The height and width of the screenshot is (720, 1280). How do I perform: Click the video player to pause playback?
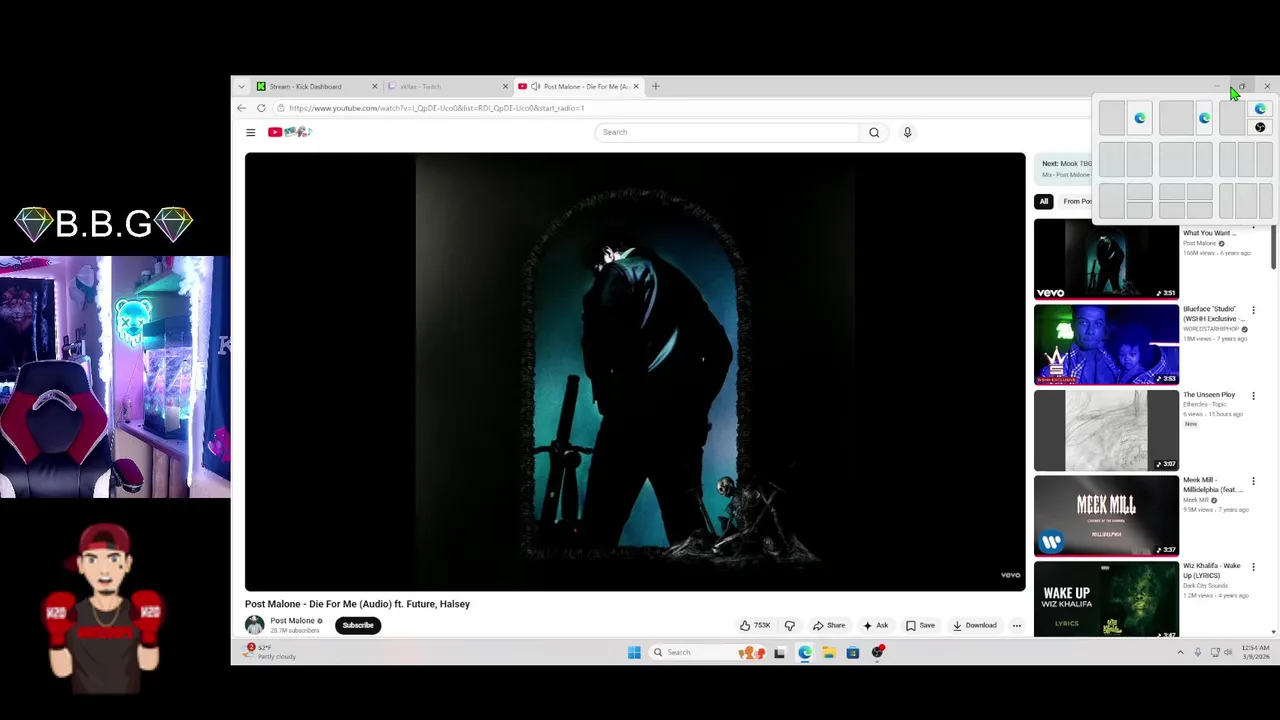coord(635,371)
